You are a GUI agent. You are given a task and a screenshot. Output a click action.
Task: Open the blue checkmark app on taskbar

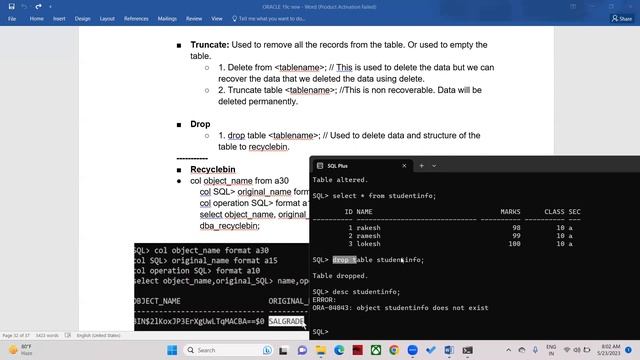tap(431, 350)
